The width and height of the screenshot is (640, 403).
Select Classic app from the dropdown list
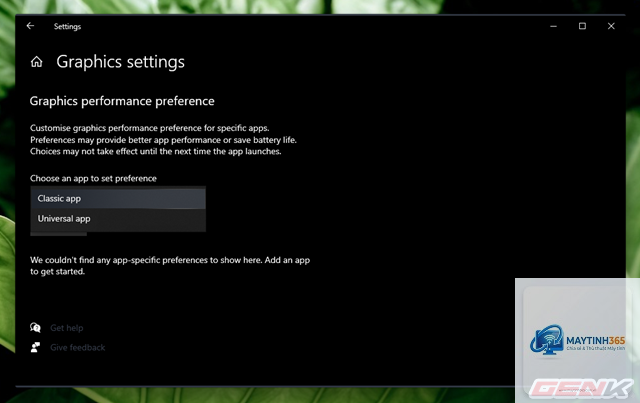click(118, 198)
